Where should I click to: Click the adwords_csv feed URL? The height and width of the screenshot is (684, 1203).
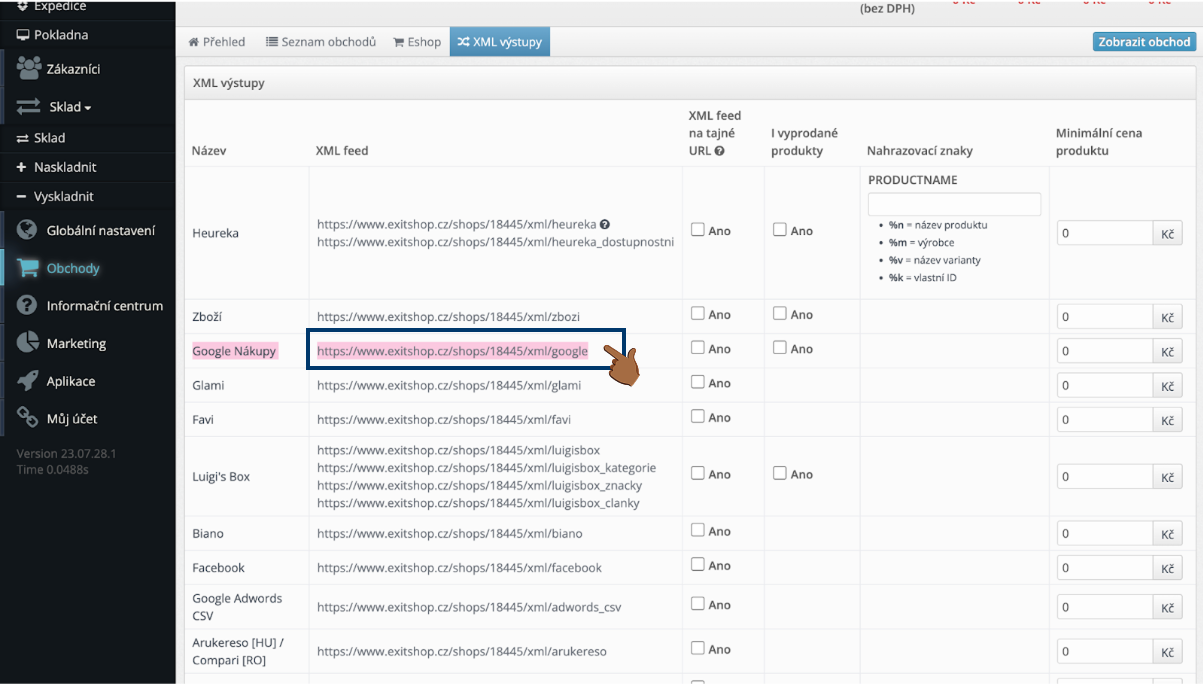[x=469, y=607]
